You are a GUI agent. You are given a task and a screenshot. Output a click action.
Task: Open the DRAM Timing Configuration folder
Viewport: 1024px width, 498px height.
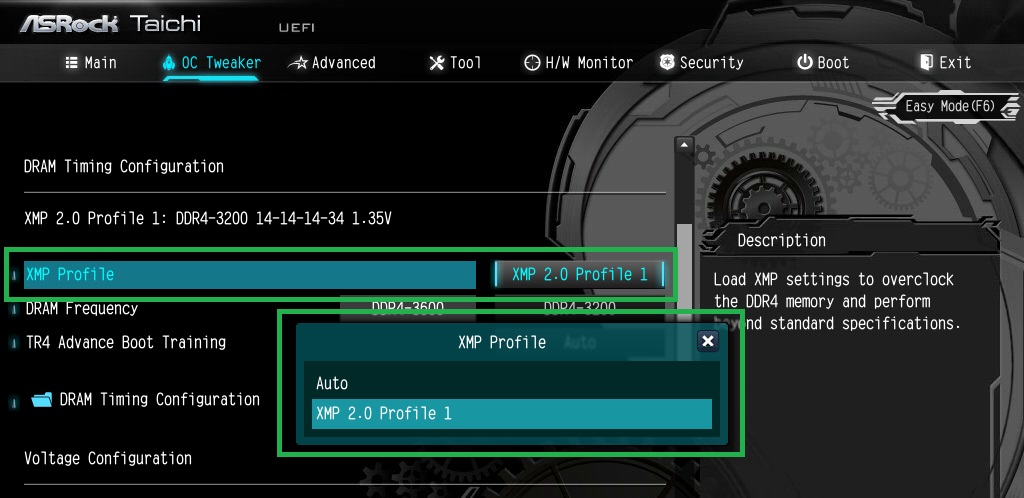click(159, 399)
